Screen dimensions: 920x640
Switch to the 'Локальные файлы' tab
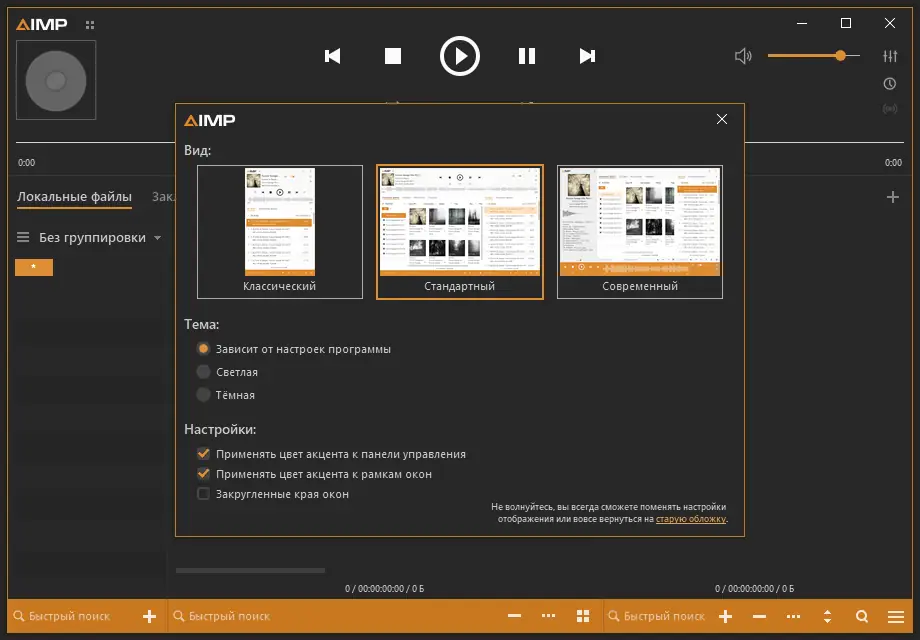click(75, 197)
